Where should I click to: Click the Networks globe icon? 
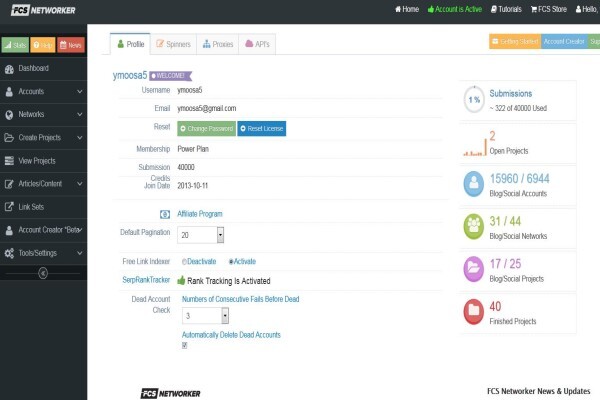pyautogui.click(x=9, y=115)
